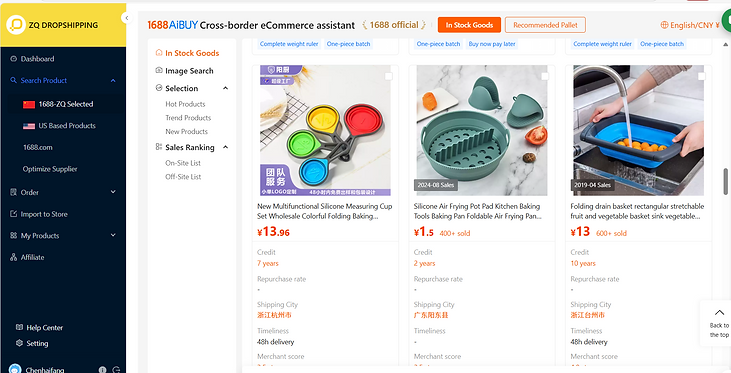This screenshot has width=731, height=373.
Task: Open the Image Search camera icon
Action: (x=159, y=70)
